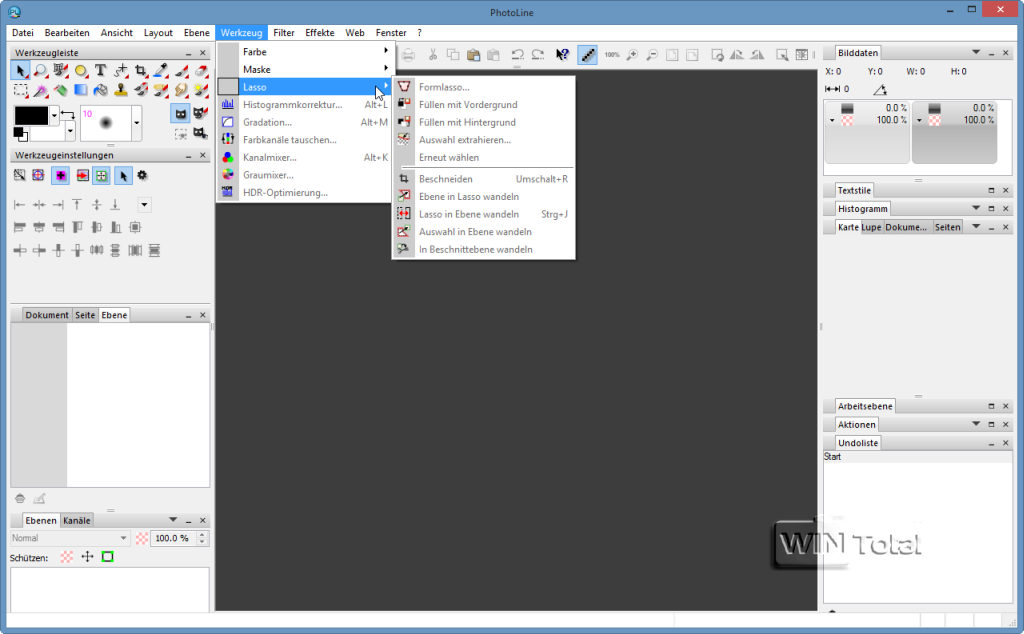Image resolution: width=1024 pixels, height=634 pixels.
Task: Open the alignment options dropdown in Werkzeugeinstellungen
Action: [x=144, y=205]
